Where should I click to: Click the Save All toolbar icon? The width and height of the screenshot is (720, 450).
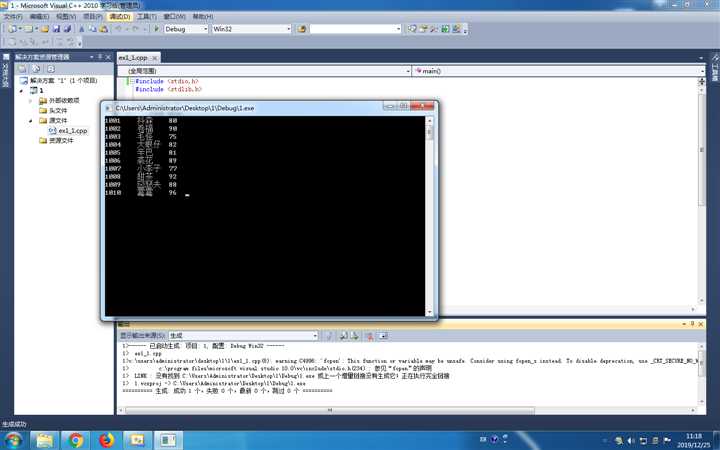click(67, 29)
